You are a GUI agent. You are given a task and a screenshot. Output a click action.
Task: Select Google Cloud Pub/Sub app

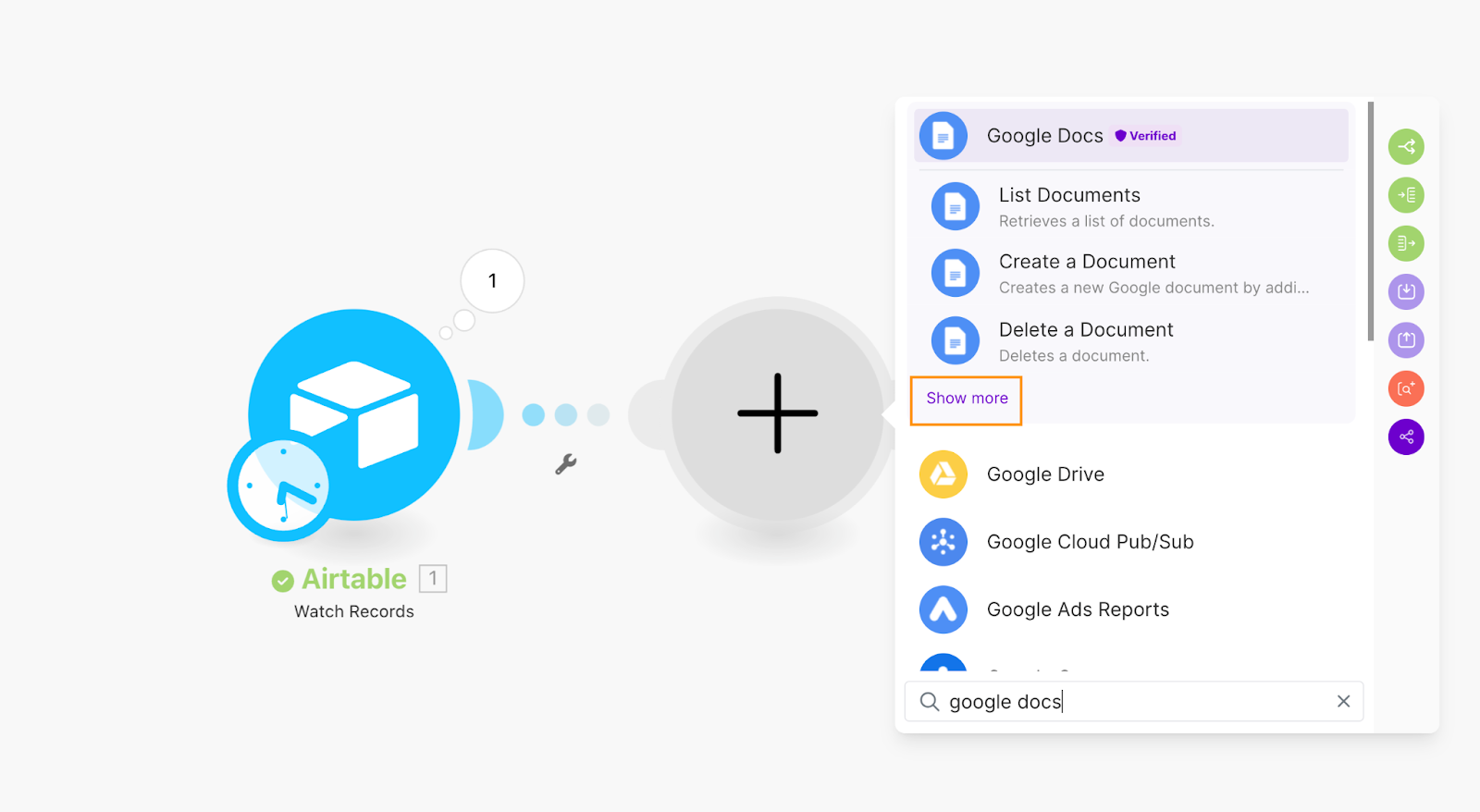tap(1130, 542)
